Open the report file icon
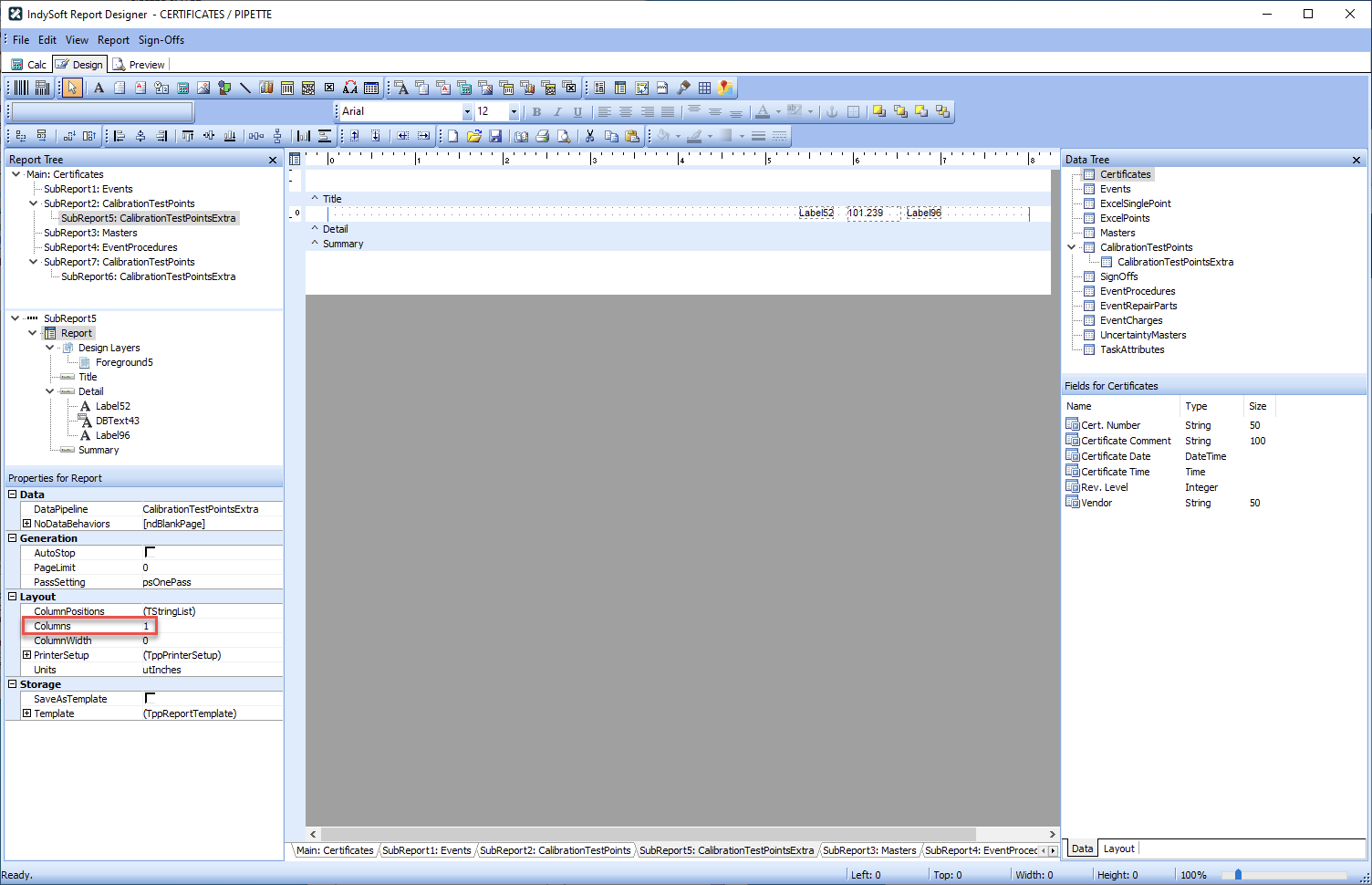Viewport: 1372px width, 885px height. [473, 136]
